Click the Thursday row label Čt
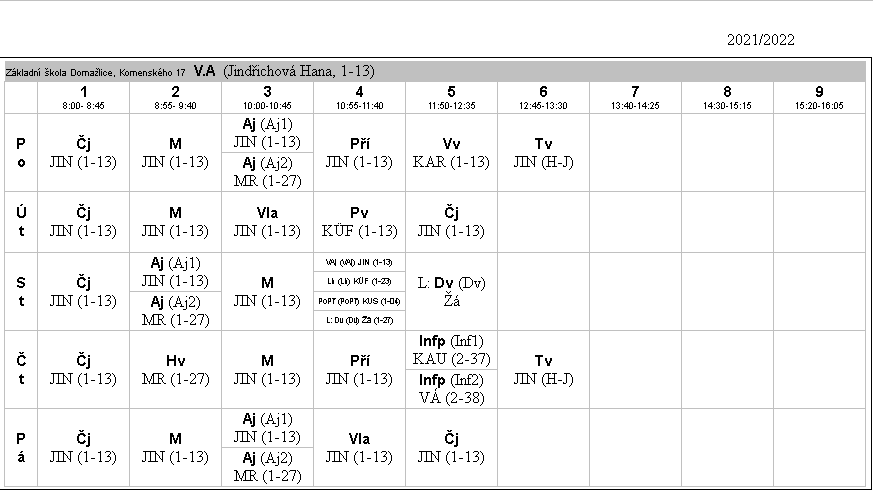Viewport: 873px width, 492px height. (x=21, y=370)
